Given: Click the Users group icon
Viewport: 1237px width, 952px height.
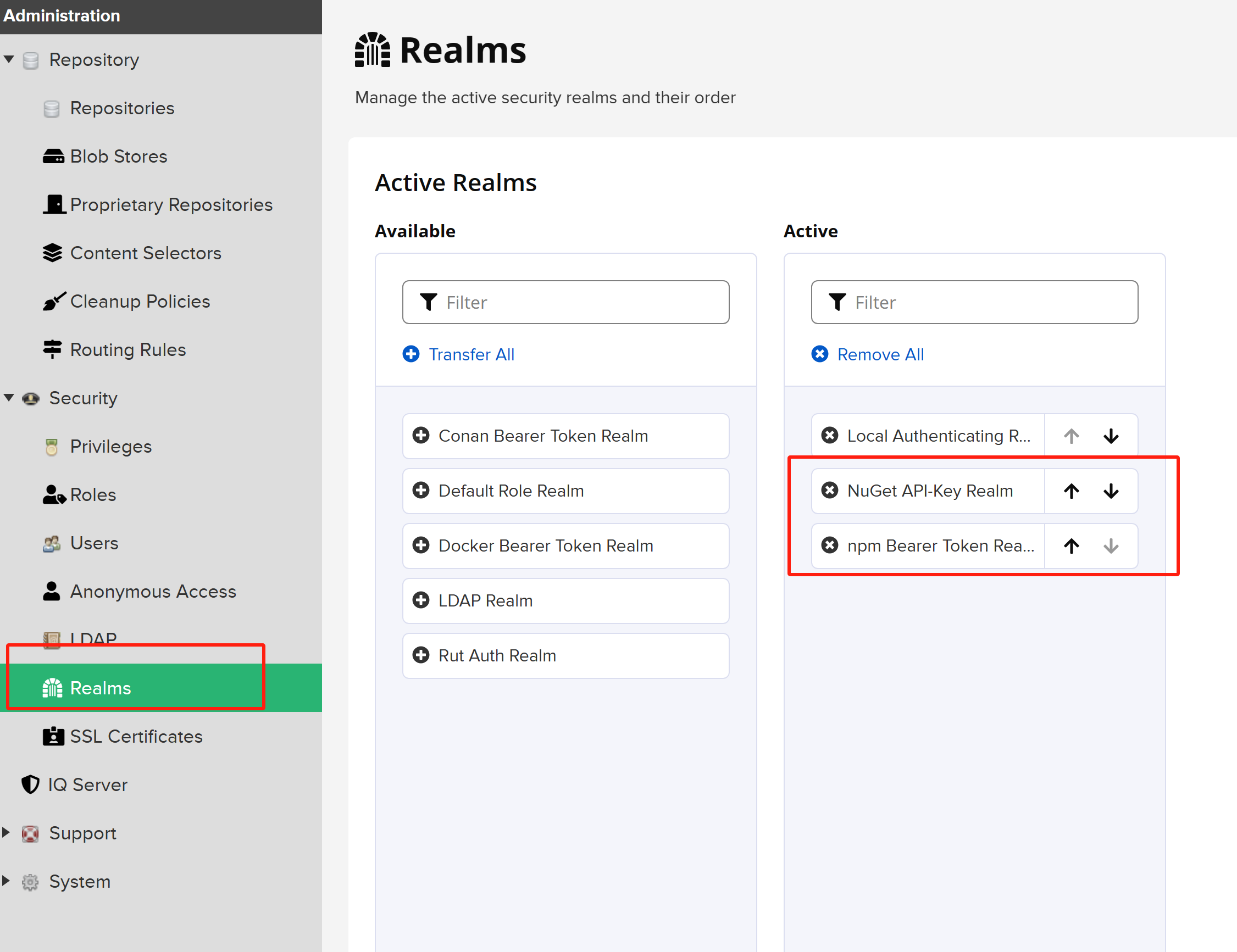Looking at the screenshot, I should click(52, 544).
